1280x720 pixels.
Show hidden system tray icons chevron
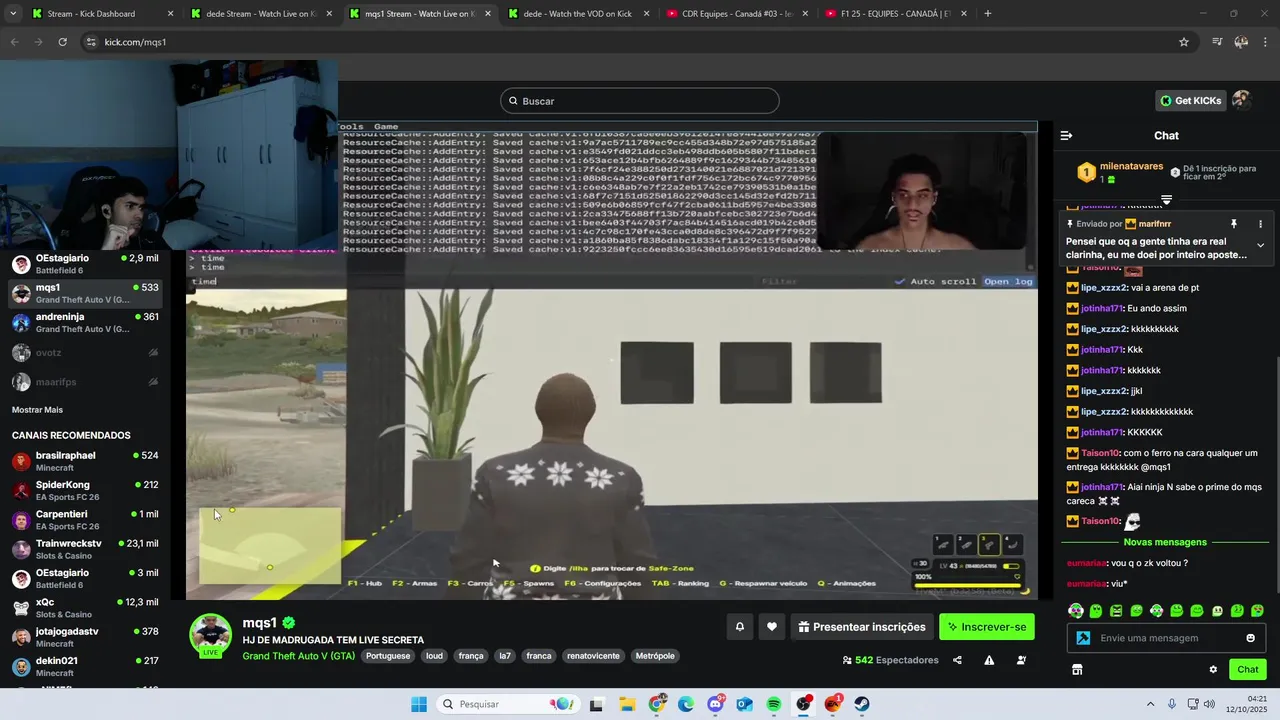(x=1150, y=704)
